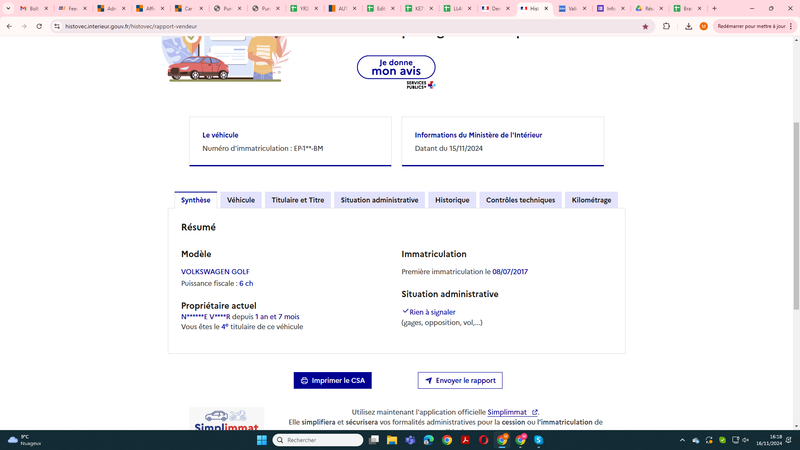The height and width of the screenshot is (450, 800).
Task: Click the address bar URL field
Action: 349,26
